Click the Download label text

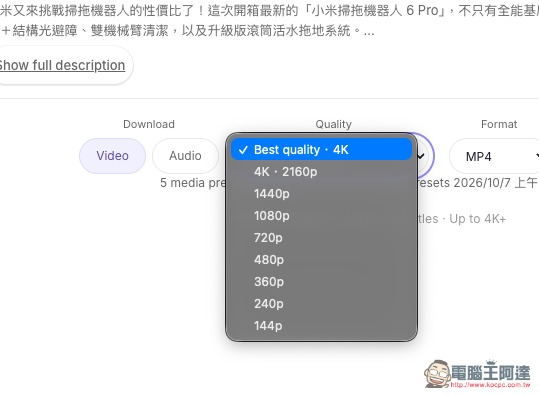149,124
